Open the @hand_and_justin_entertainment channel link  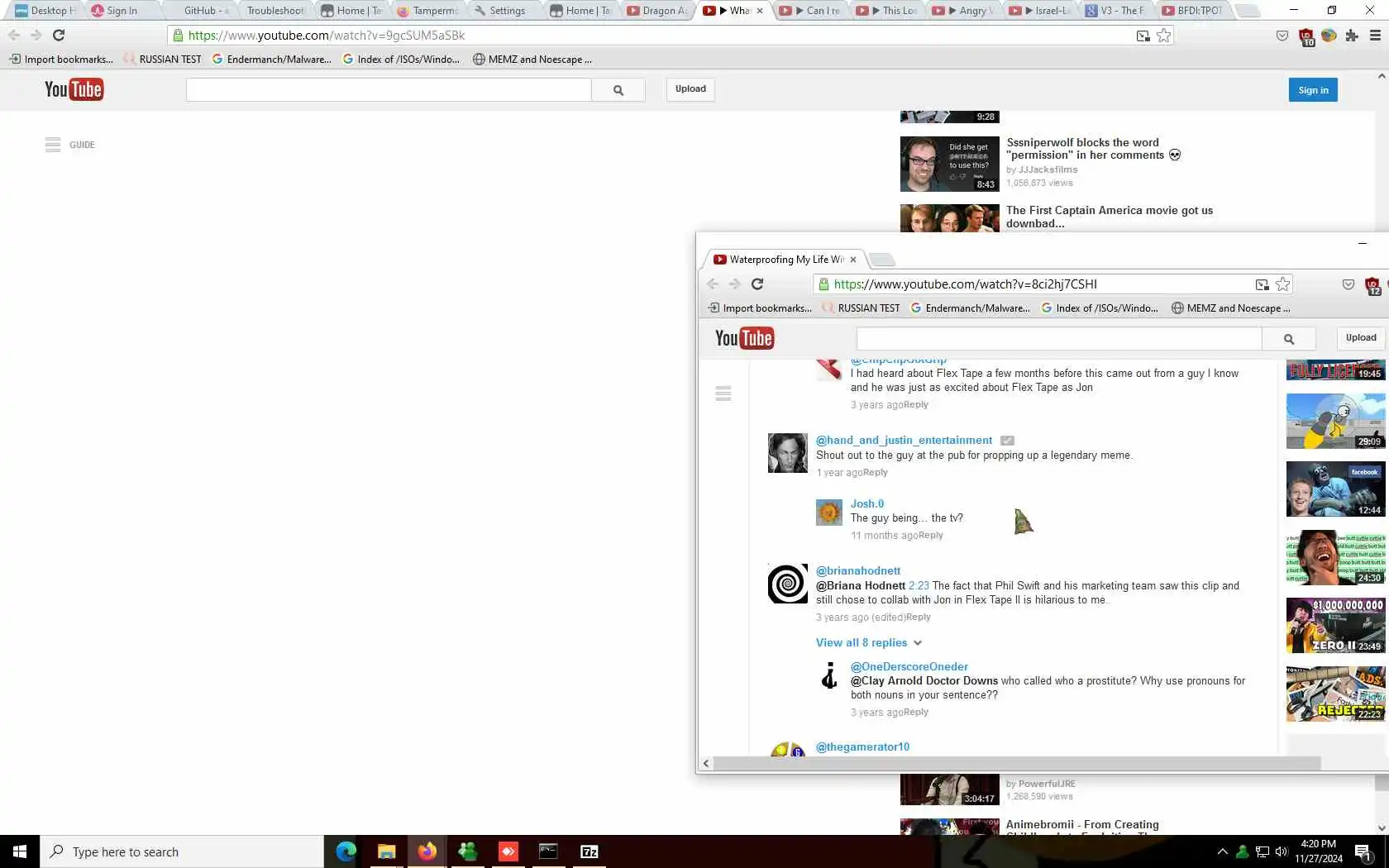coord(904,441)
